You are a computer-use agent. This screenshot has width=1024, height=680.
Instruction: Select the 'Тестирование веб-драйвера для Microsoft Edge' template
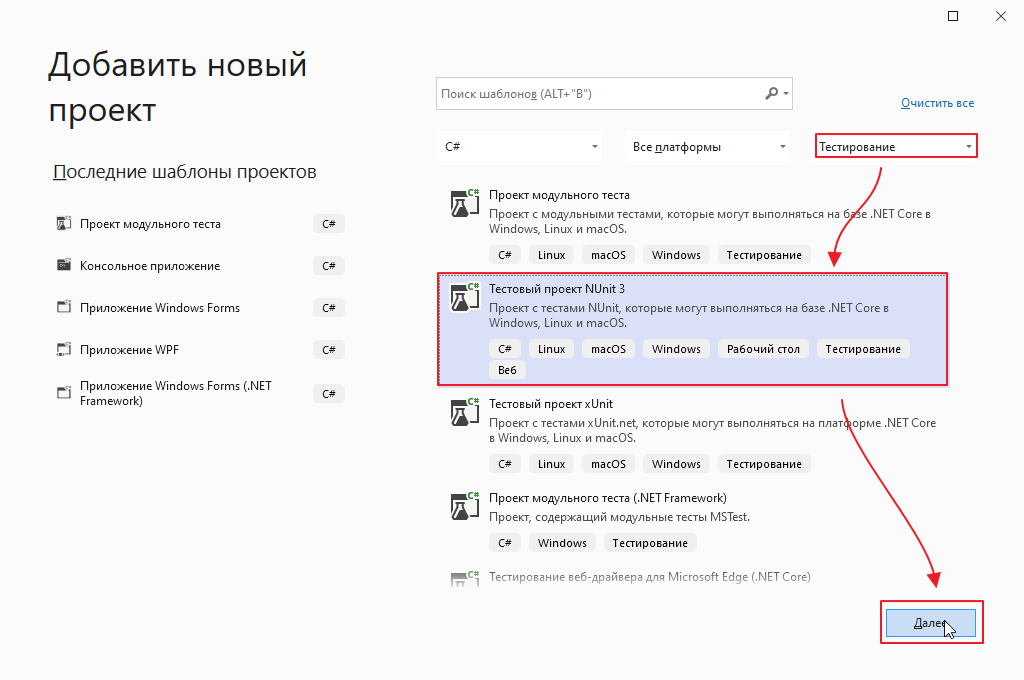coord(649,577)
